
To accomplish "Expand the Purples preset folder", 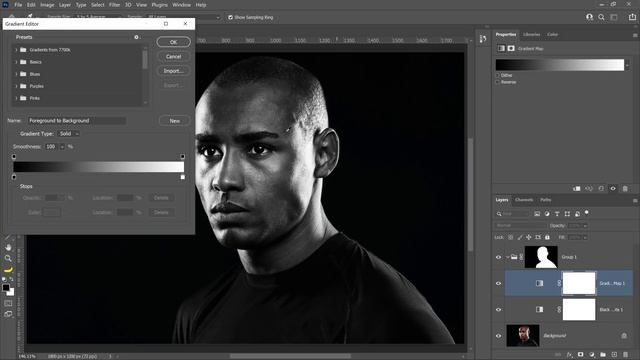I will [16, 86].
